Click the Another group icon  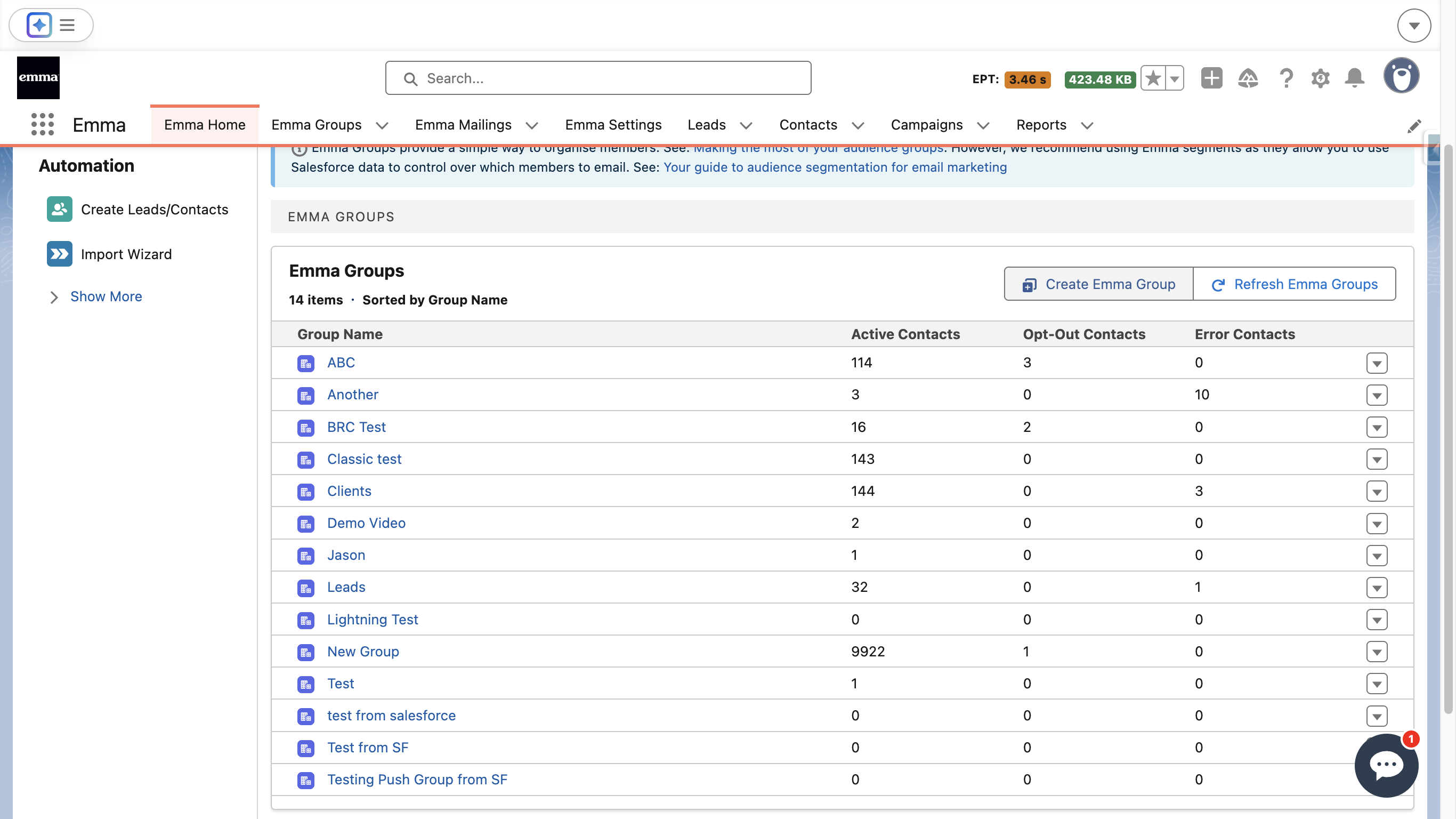point(306,395)
